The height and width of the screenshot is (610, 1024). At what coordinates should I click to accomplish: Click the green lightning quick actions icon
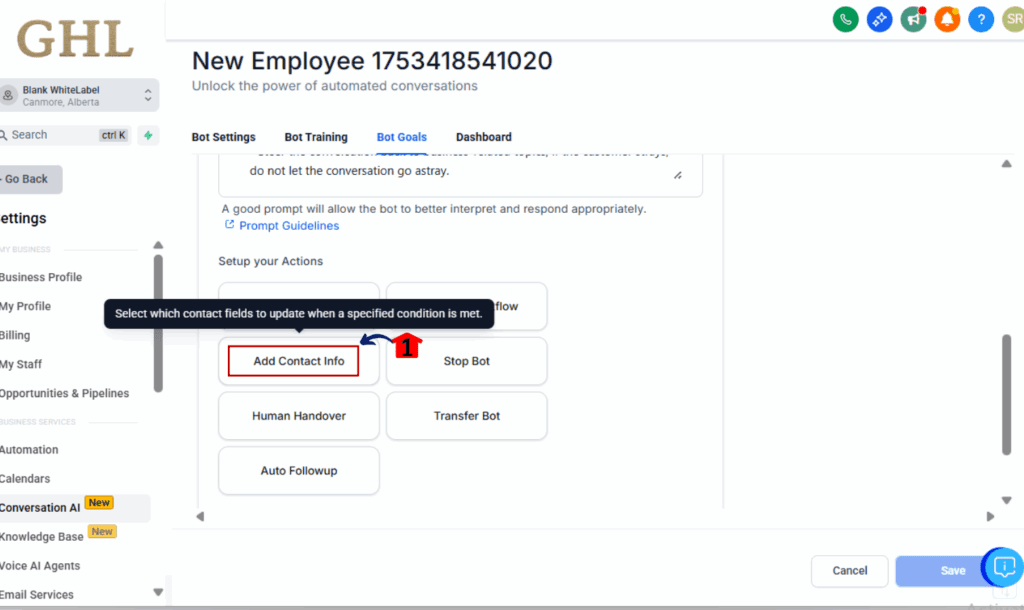coord(148,135)
